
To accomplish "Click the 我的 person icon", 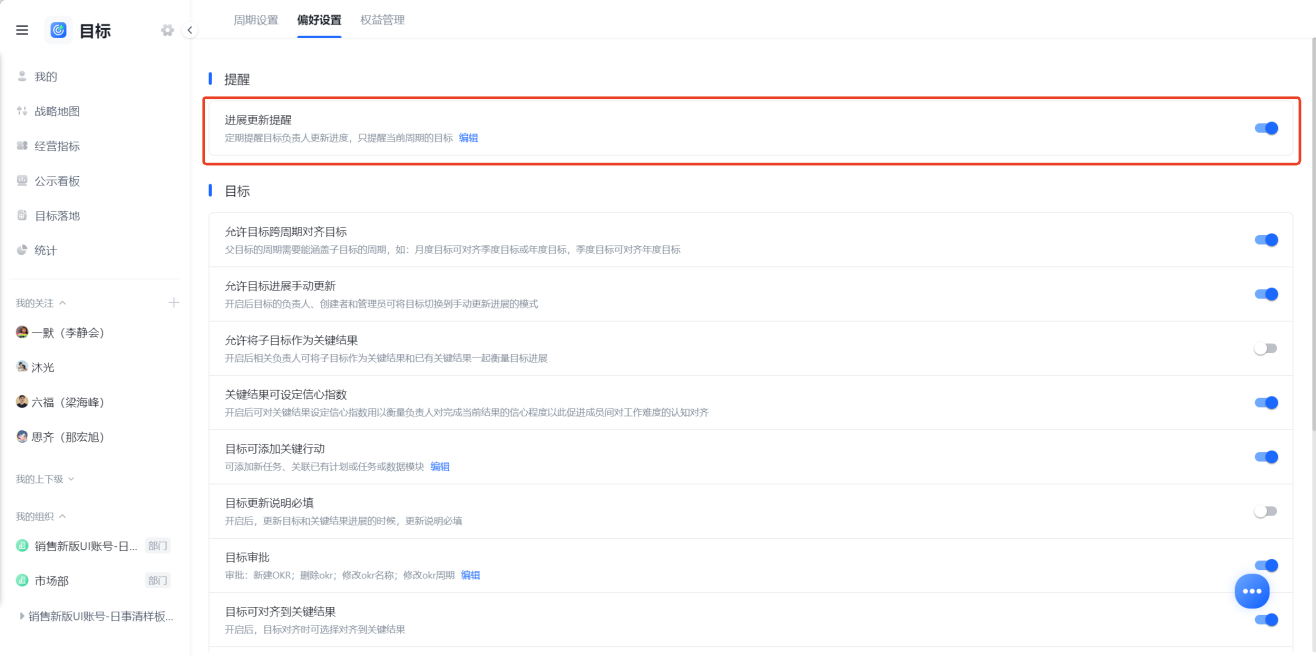I will [22, 76].
